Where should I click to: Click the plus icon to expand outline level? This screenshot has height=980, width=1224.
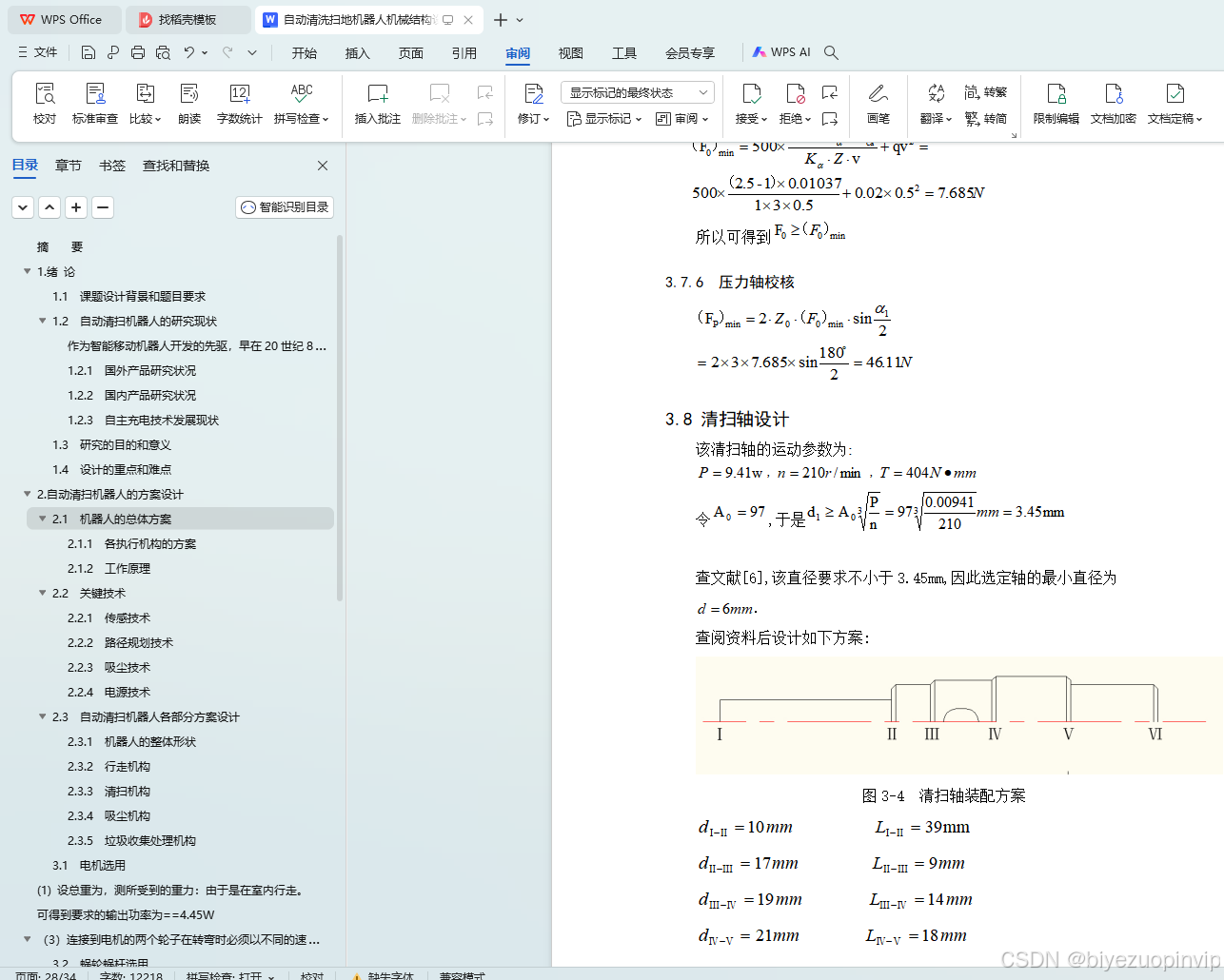coord(77,206)
